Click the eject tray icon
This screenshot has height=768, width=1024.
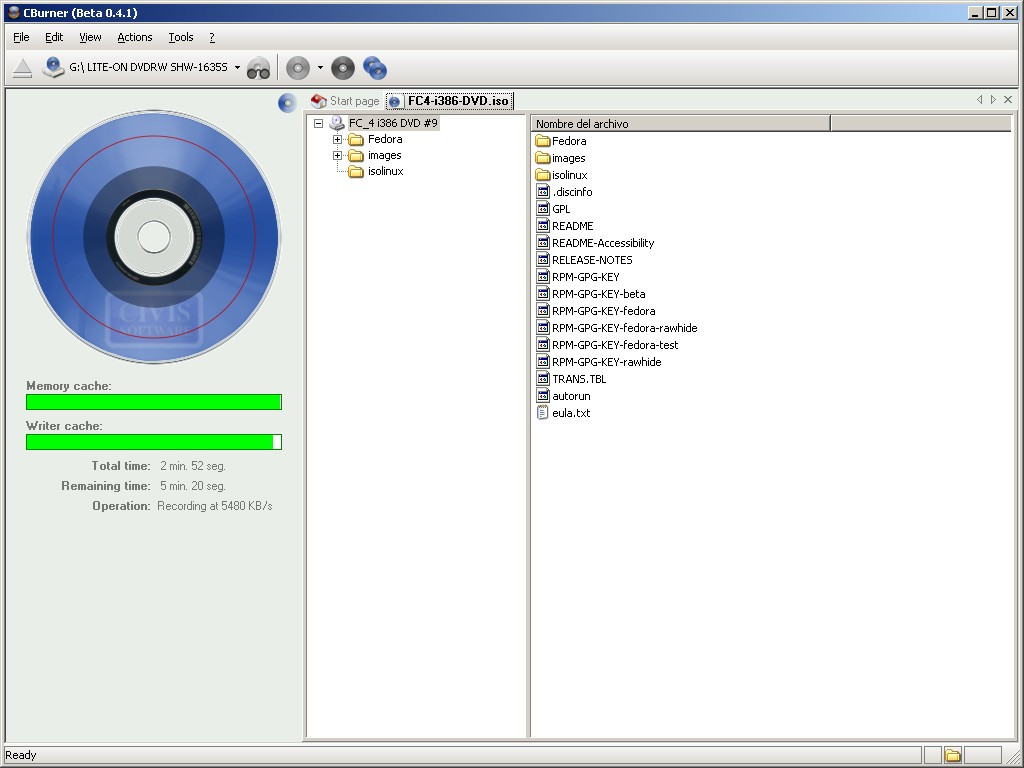click(x=22, y=67)
